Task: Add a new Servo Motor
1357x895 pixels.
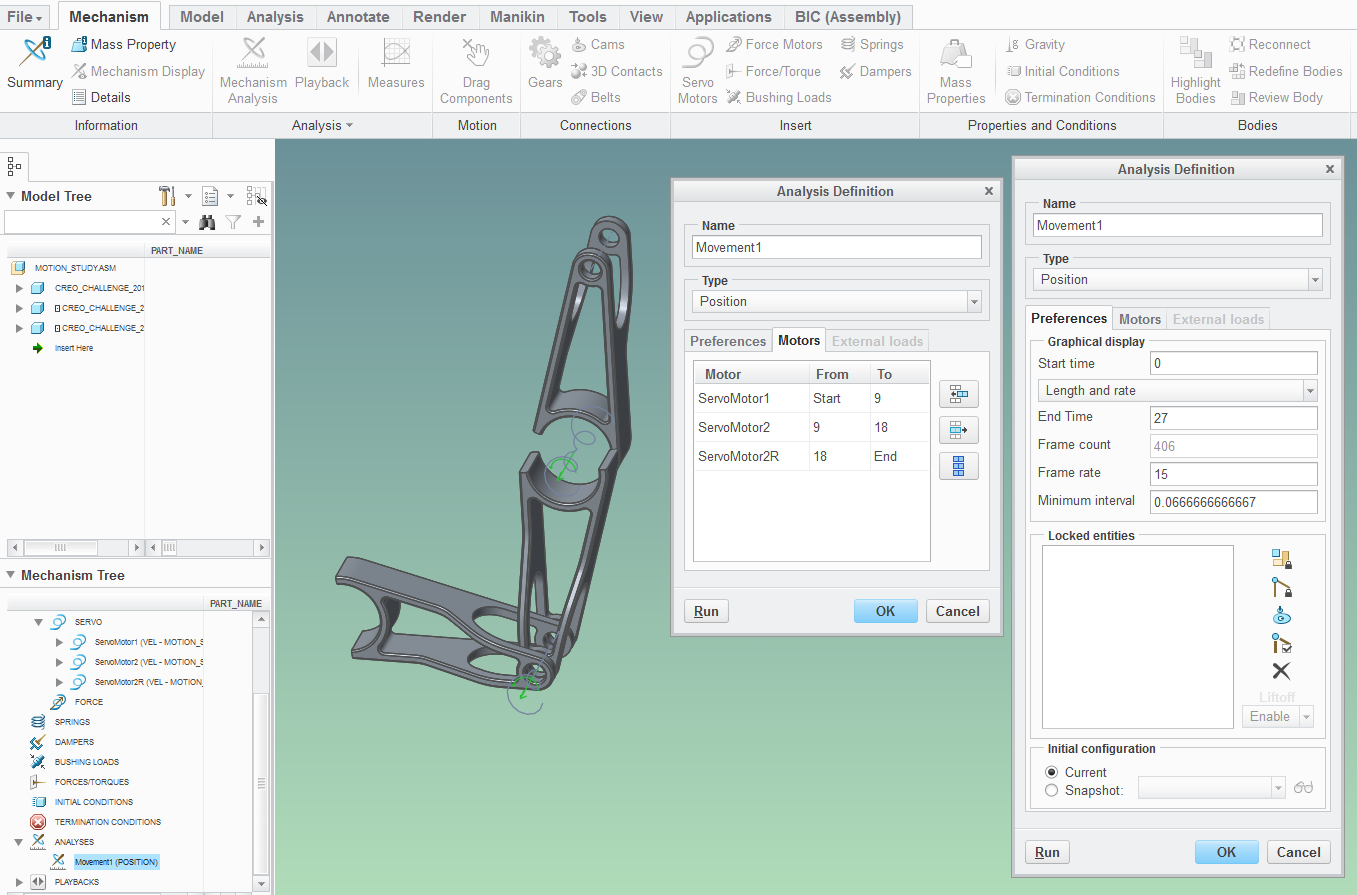Action: tap(697, 68)
